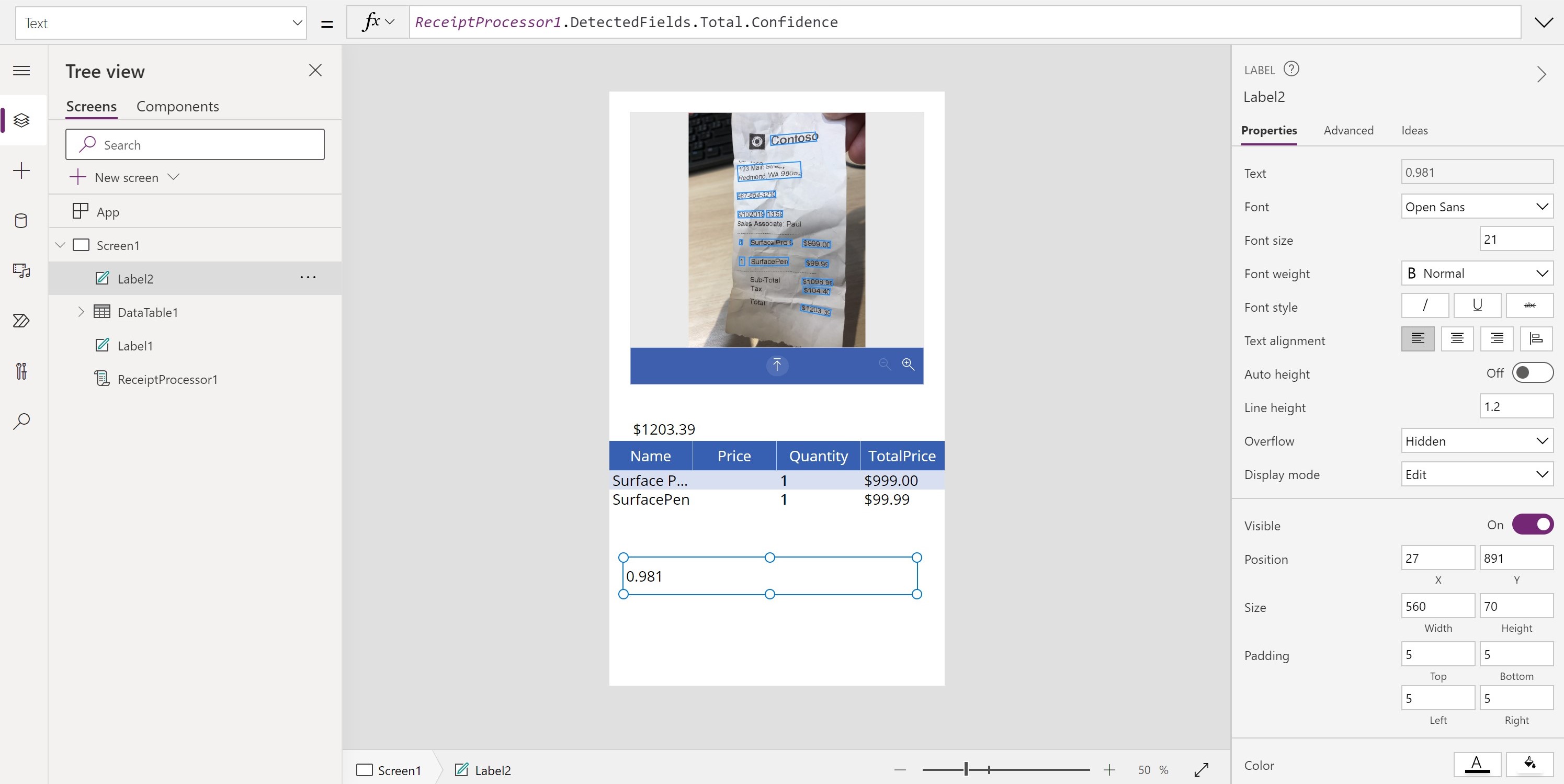The height and width of the screenshot is (784, 1564).
Task: Zoom in on the receipt image viewer
Action: (x=908, y=364)
